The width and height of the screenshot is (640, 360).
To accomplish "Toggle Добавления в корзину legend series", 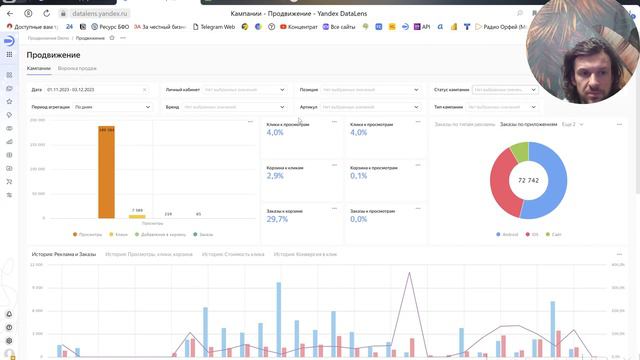I will click(160, 235).
